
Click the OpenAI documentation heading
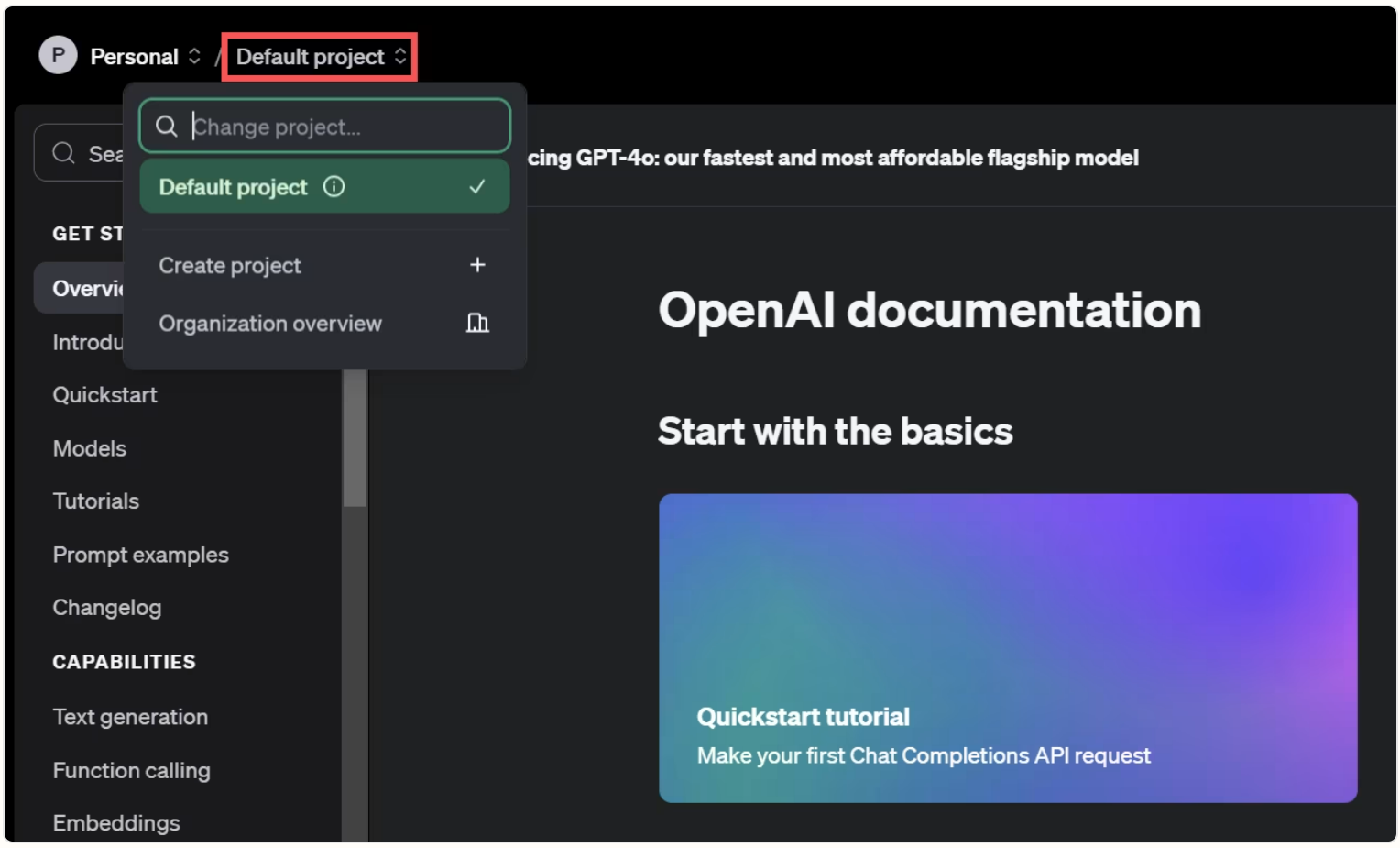[x=929, y=310]
